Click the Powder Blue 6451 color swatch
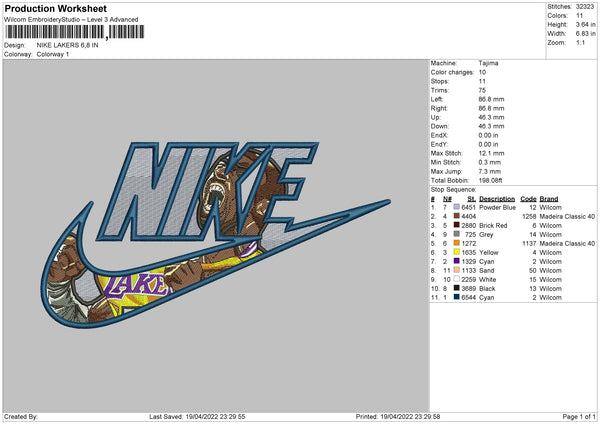This screenshot has width=600, height=424. pyautogui.click(x=457, y=207)
